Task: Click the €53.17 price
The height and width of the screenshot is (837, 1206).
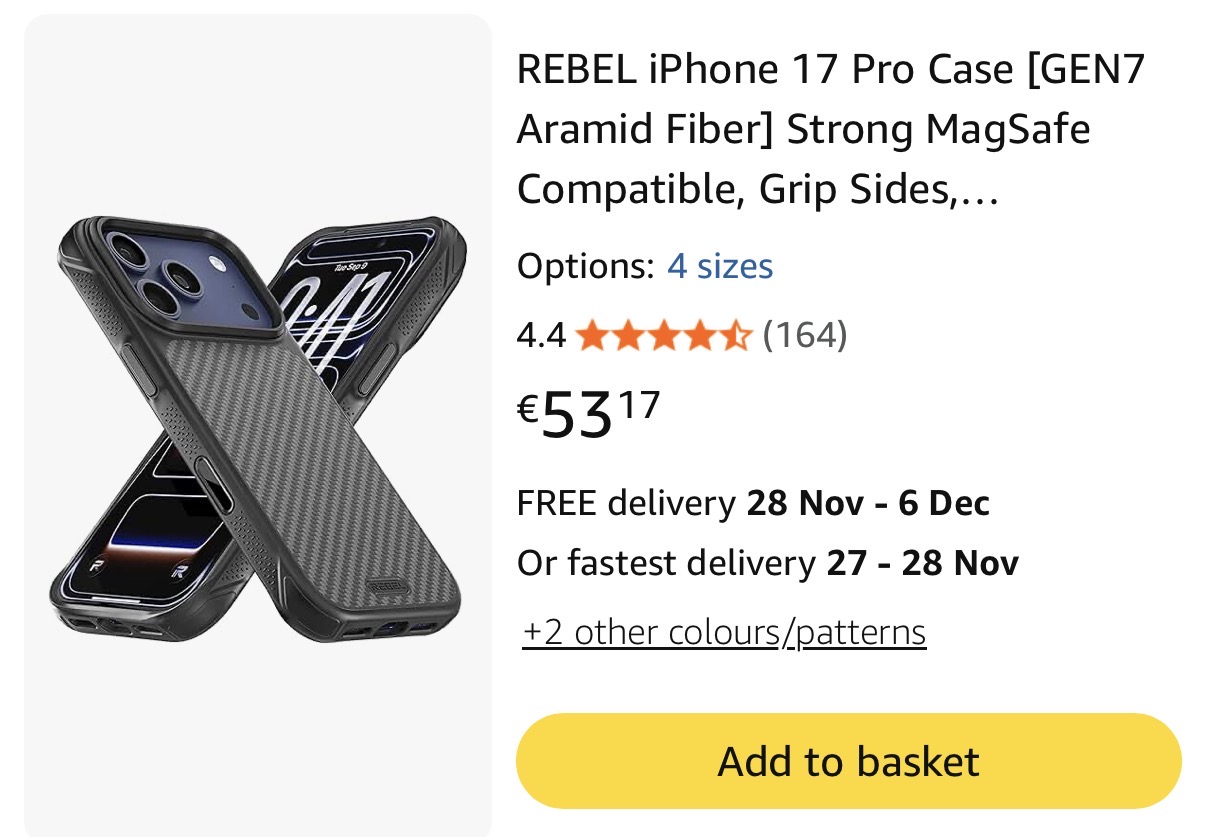Action: pyautogui.click(x=590, y=414)
